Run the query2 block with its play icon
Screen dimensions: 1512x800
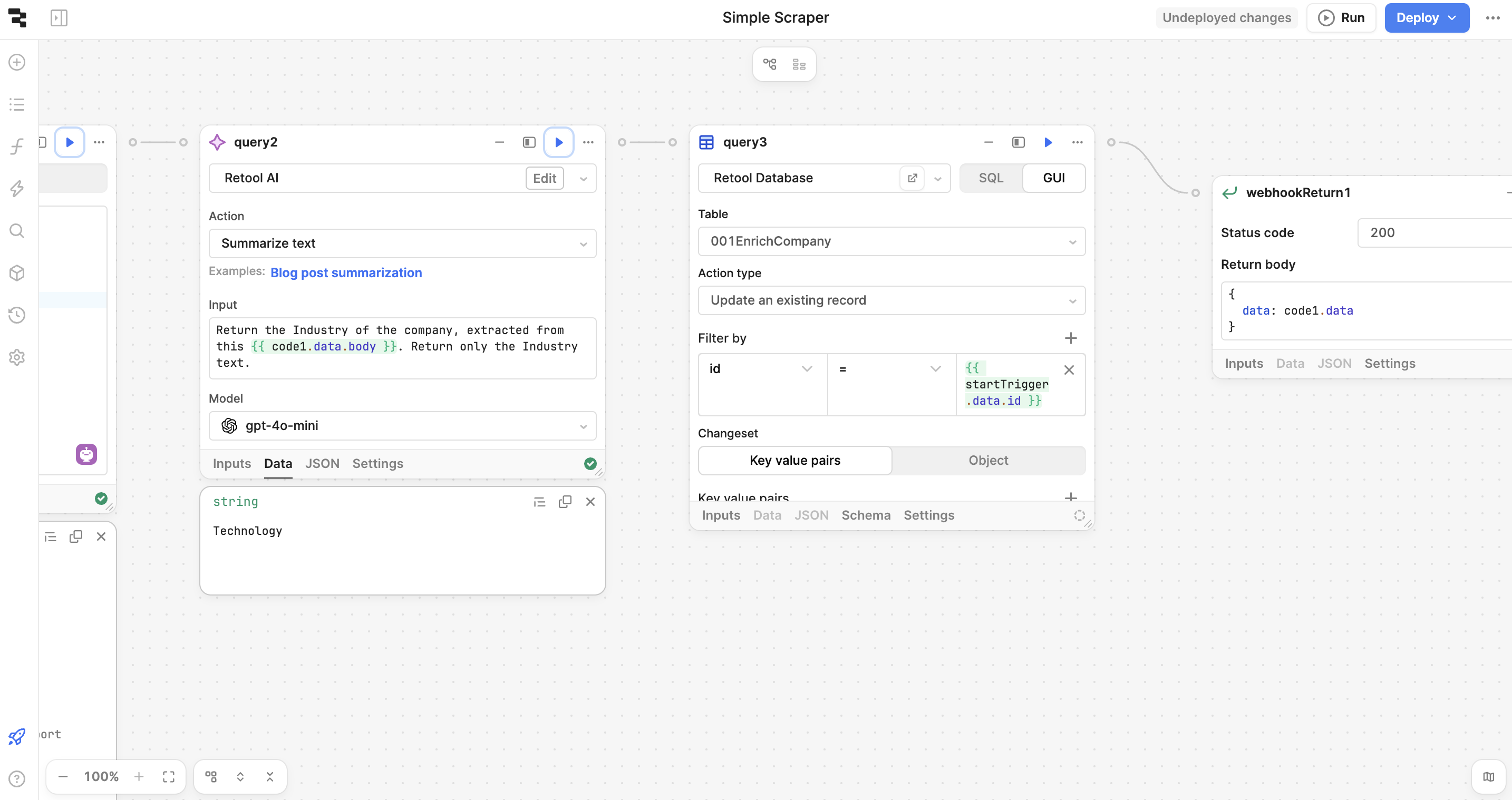pyautogui.click(x=558, y=142)
